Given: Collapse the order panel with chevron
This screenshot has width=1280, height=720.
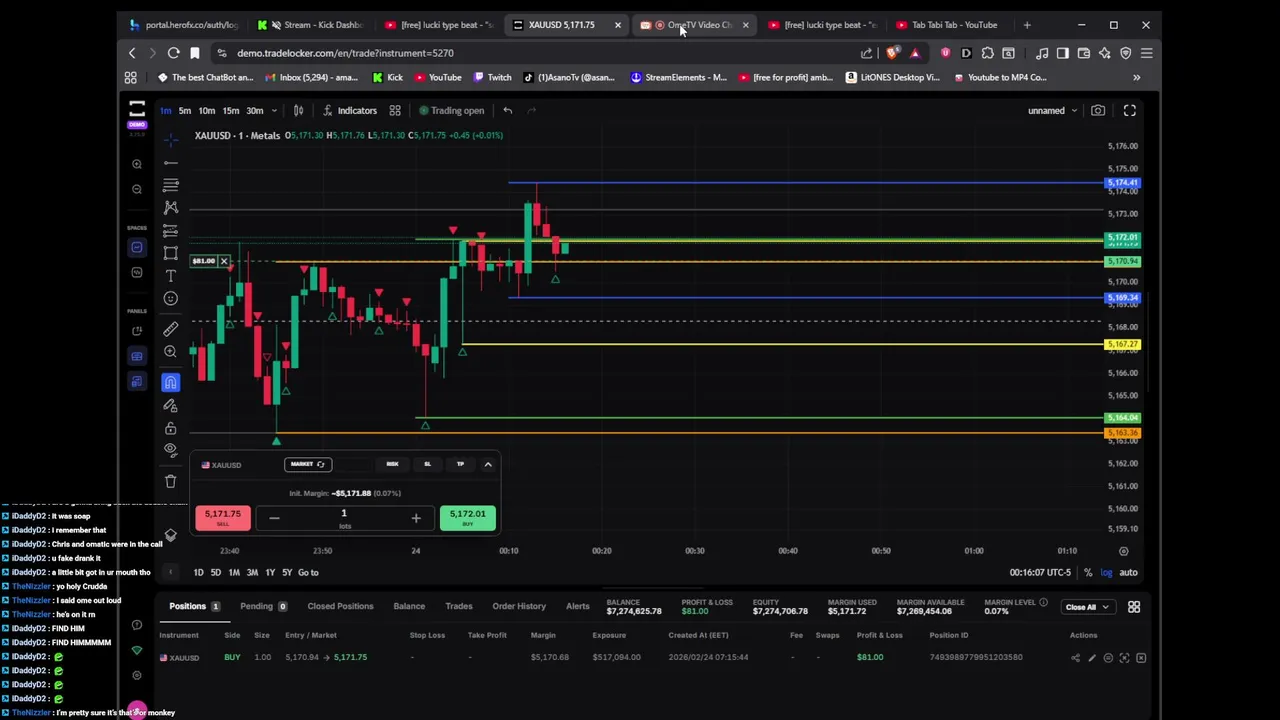Looking at the screenshot, I should [x=488, y=464].
